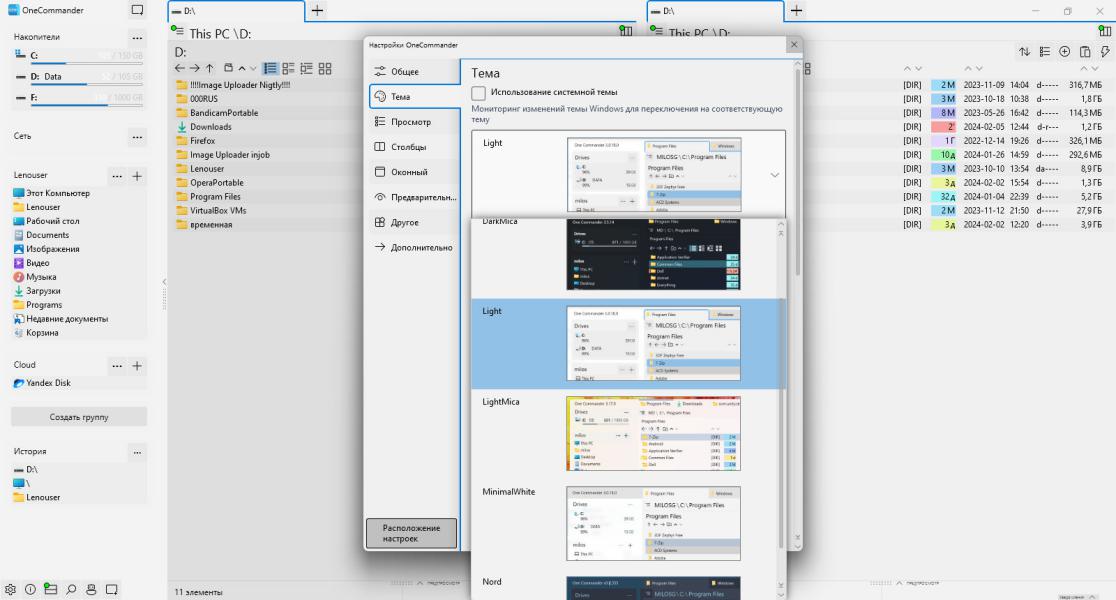Add a favorite to the Lenouser group
This screenshot has height=600, width=1116.
(137, 176)
